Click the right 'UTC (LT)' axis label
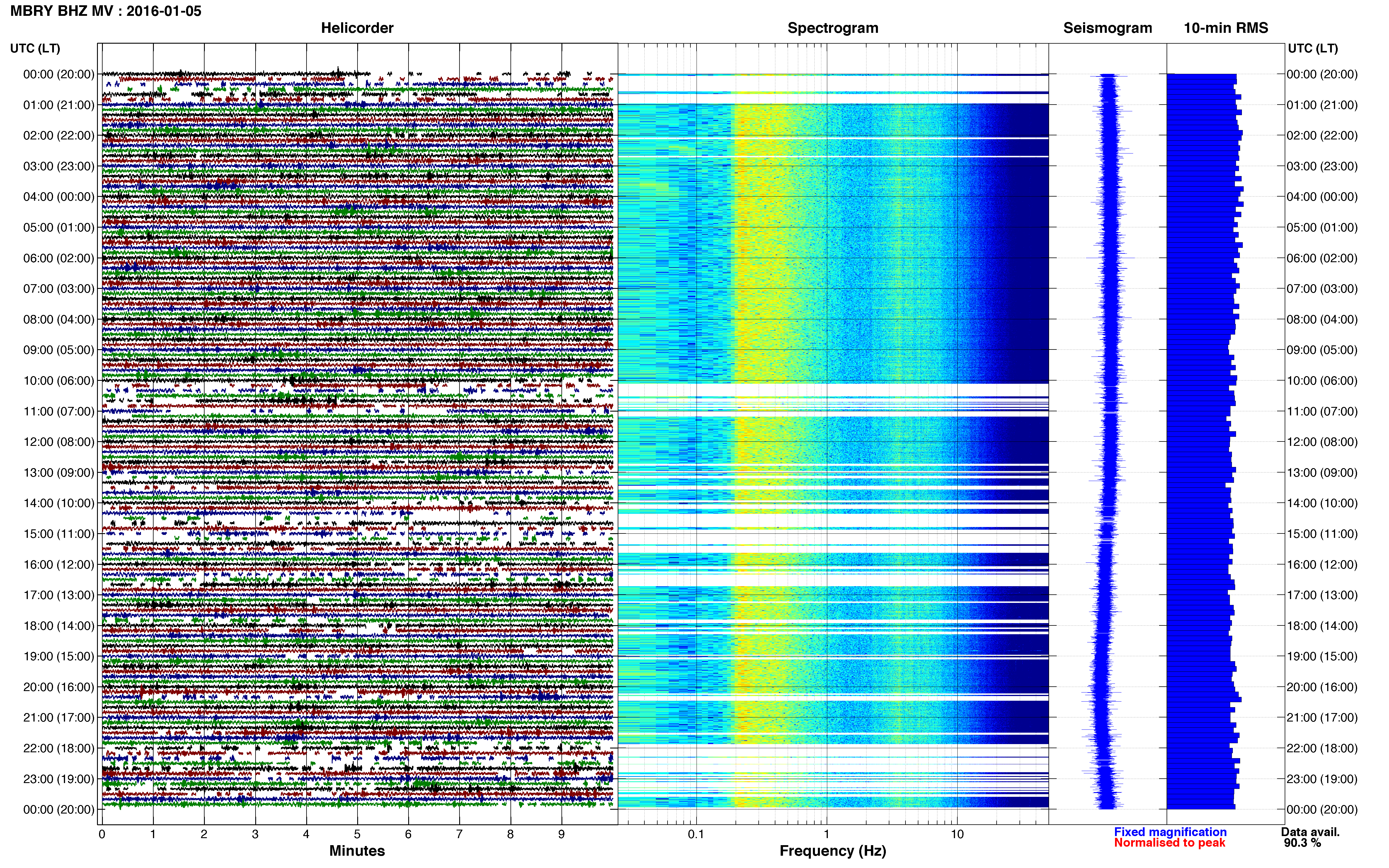Viewport: 1389px width, 868px height. 1313,48
